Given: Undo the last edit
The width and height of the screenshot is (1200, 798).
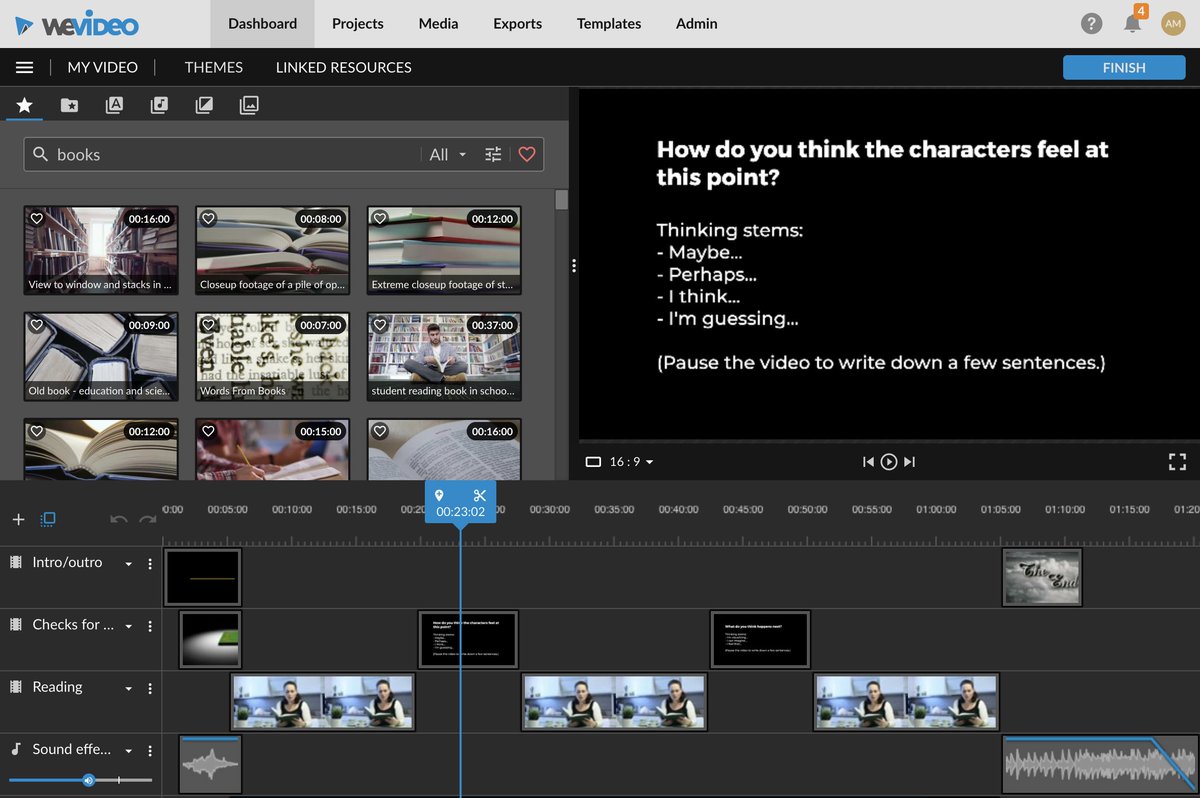Looking at the screenshot, I should [119, 519].
